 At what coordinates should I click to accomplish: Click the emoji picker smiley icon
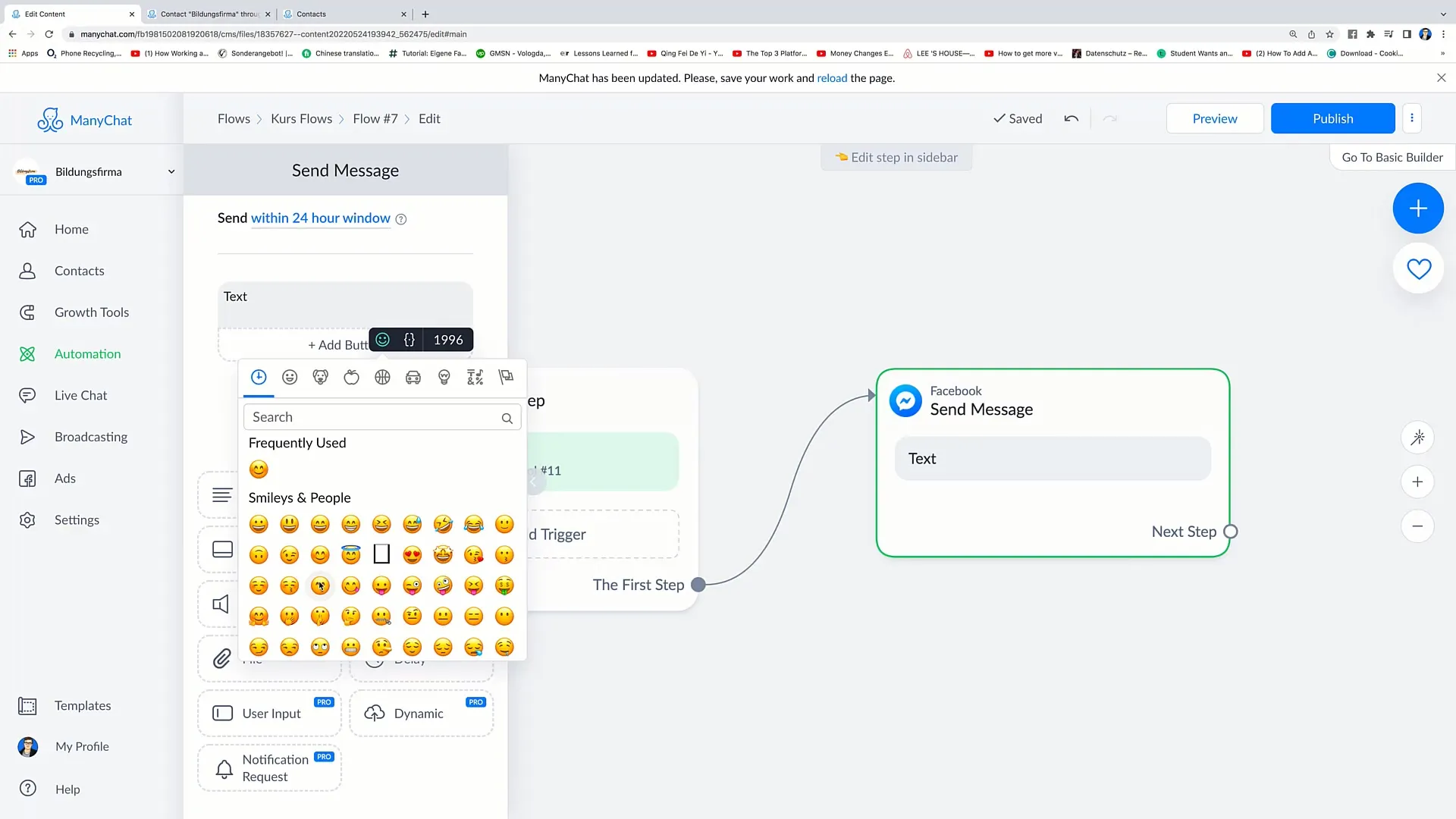(289, 377)
